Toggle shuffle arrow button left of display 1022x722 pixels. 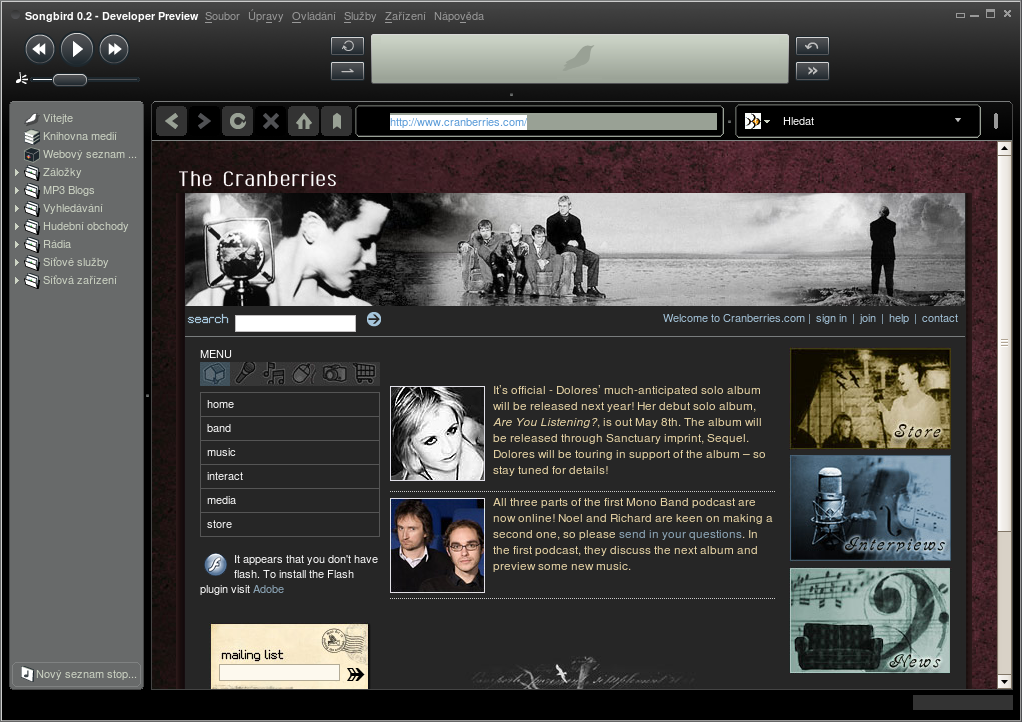[x=347, y=70]
